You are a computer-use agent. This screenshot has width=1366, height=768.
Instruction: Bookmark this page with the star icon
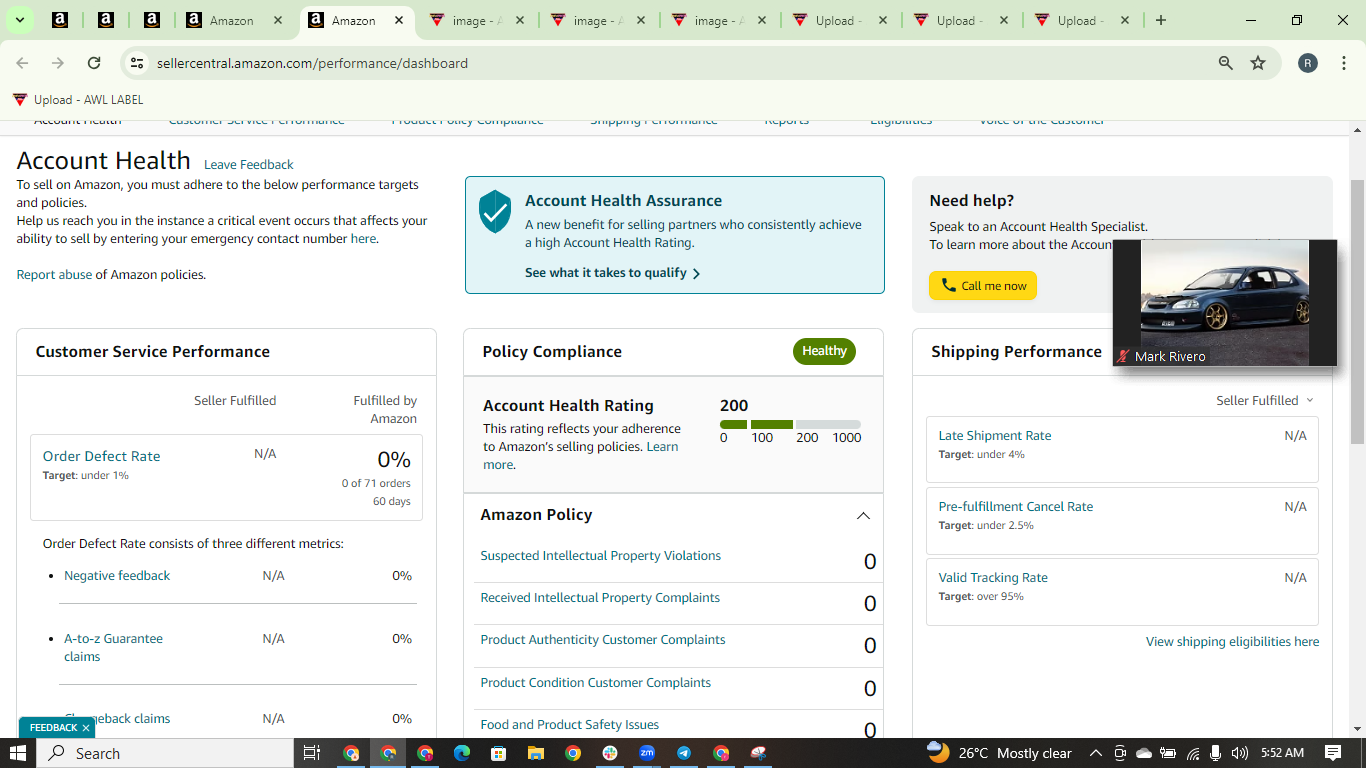[x=1258, y=63]
